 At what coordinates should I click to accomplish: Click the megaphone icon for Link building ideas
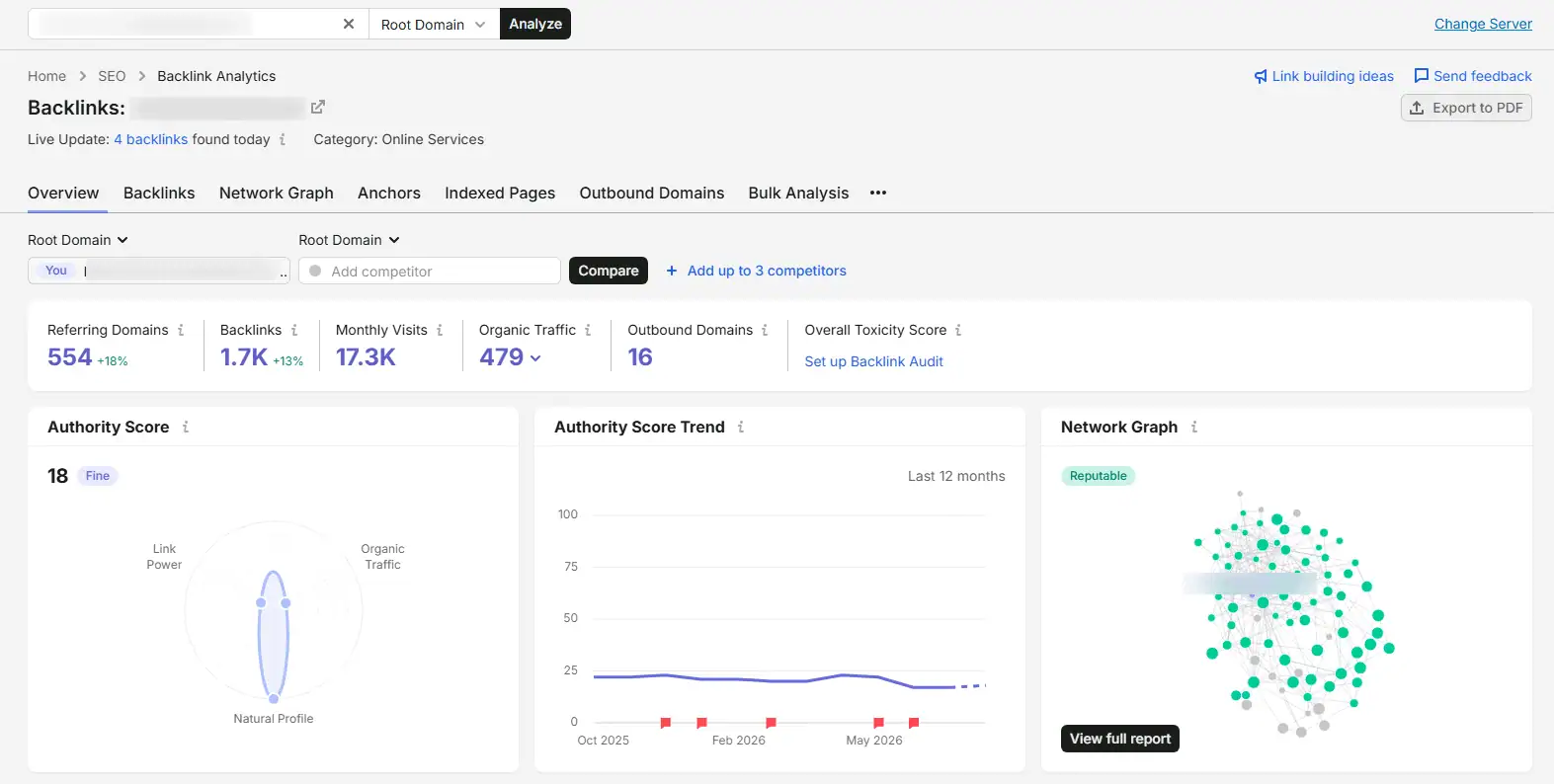coord(1261,76)
